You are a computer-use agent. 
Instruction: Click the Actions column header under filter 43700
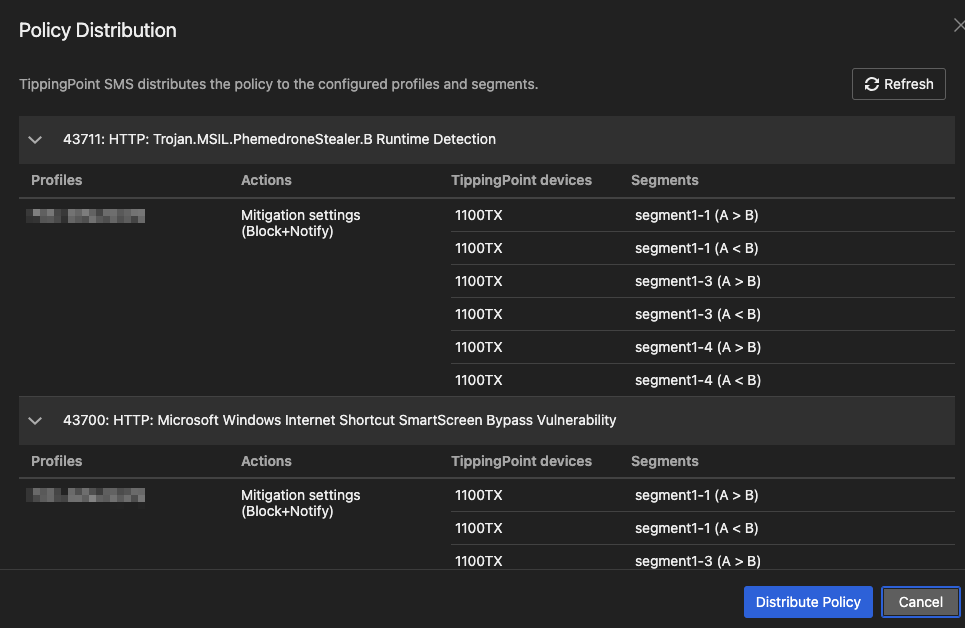pos(266,462)
